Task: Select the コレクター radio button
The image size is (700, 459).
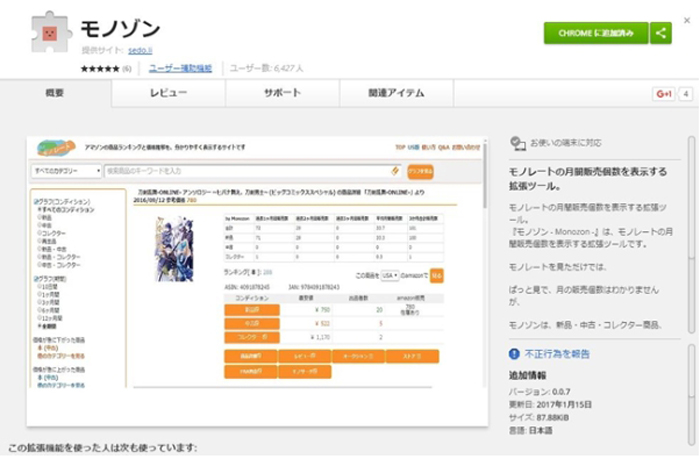Action: pos(40,233)
